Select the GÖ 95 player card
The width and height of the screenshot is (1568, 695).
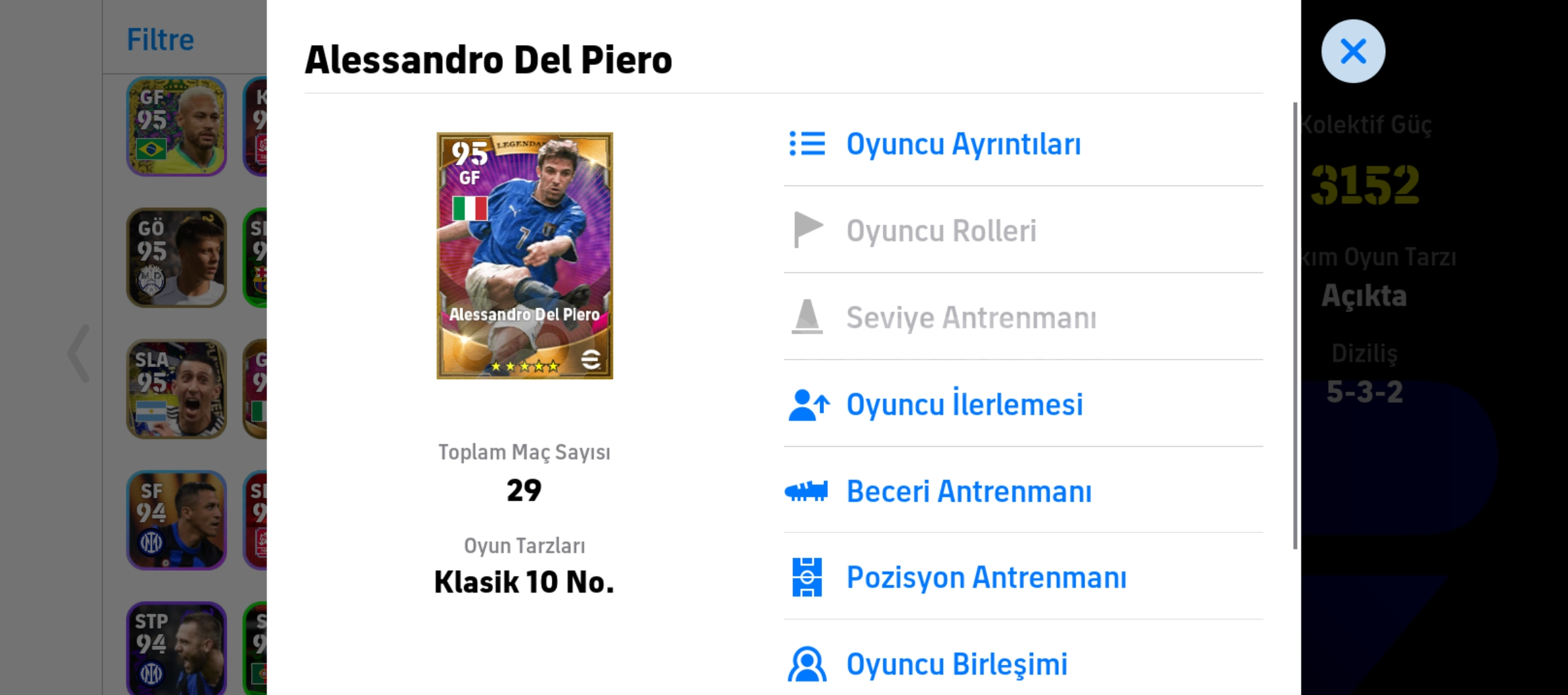(176, 257)
